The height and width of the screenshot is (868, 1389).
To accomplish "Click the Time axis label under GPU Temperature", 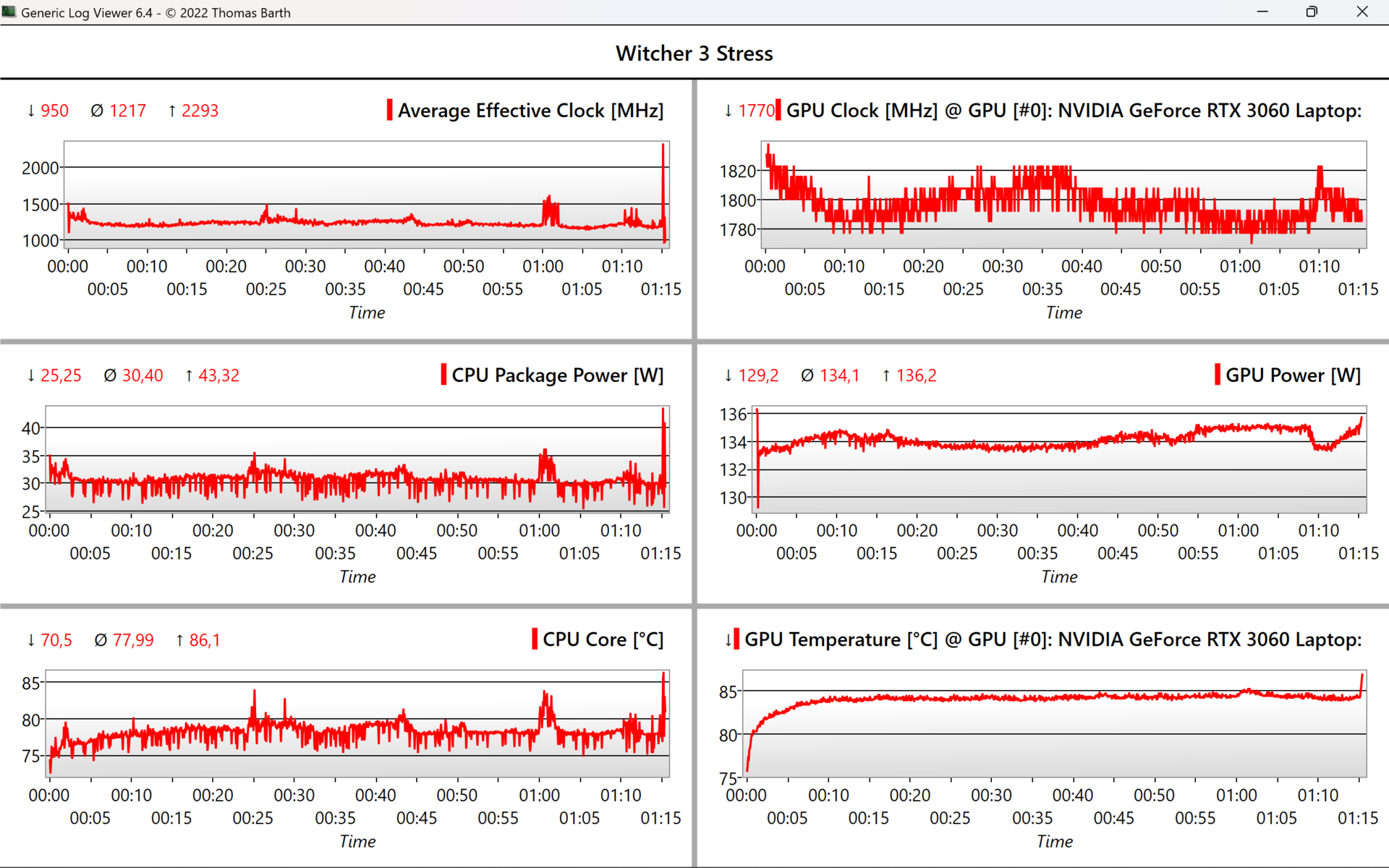I will [1055, 841].
